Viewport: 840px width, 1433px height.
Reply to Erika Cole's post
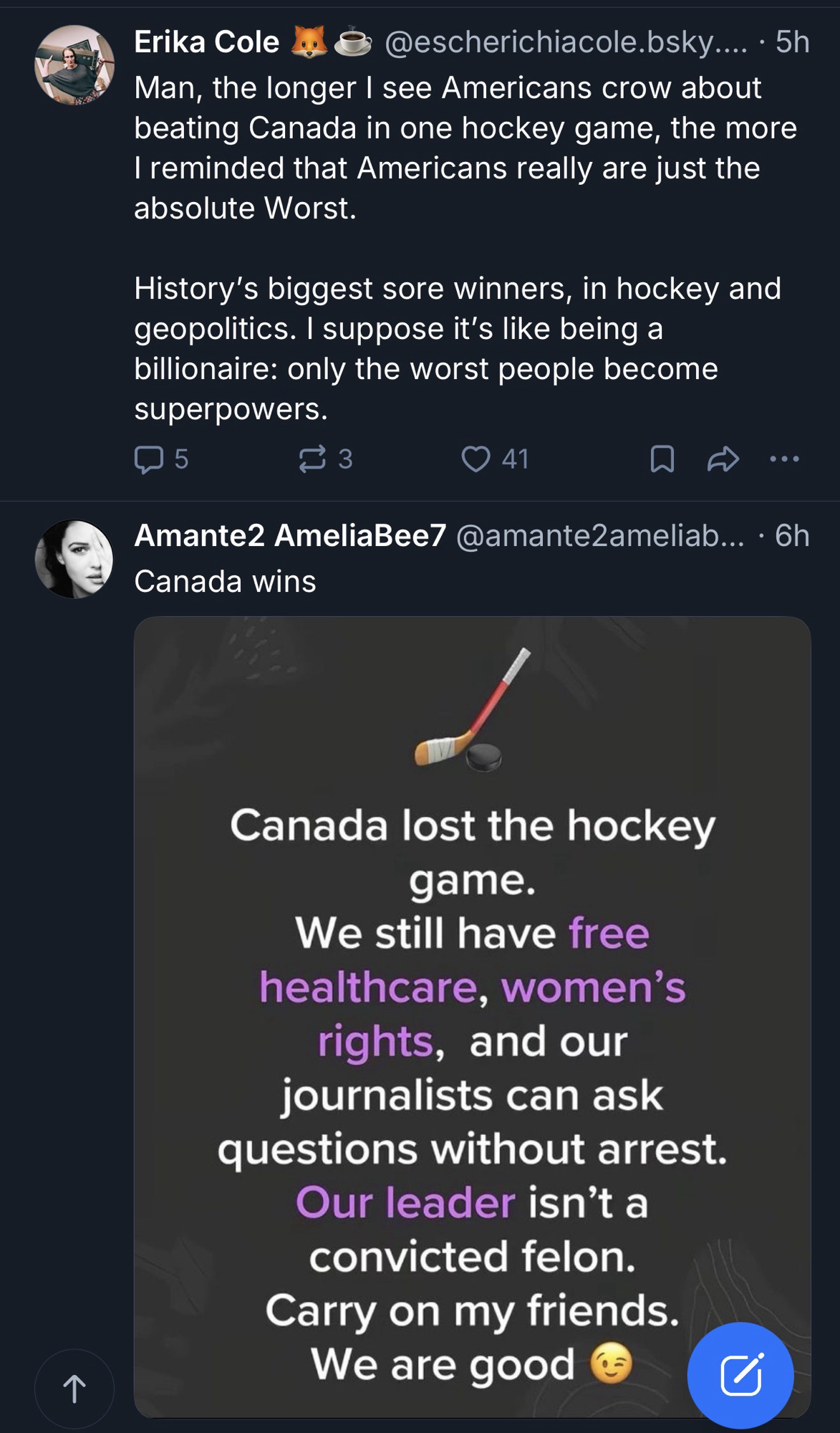(x=149, y=459)
